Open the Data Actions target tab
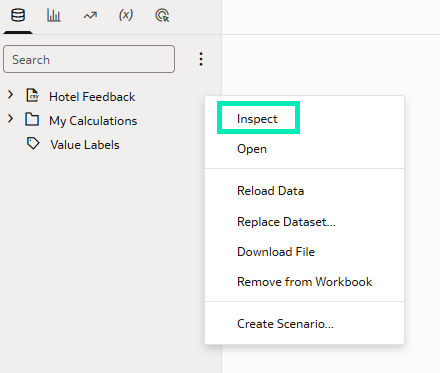This screenshot has height=373, width=440. click(162, 15)
